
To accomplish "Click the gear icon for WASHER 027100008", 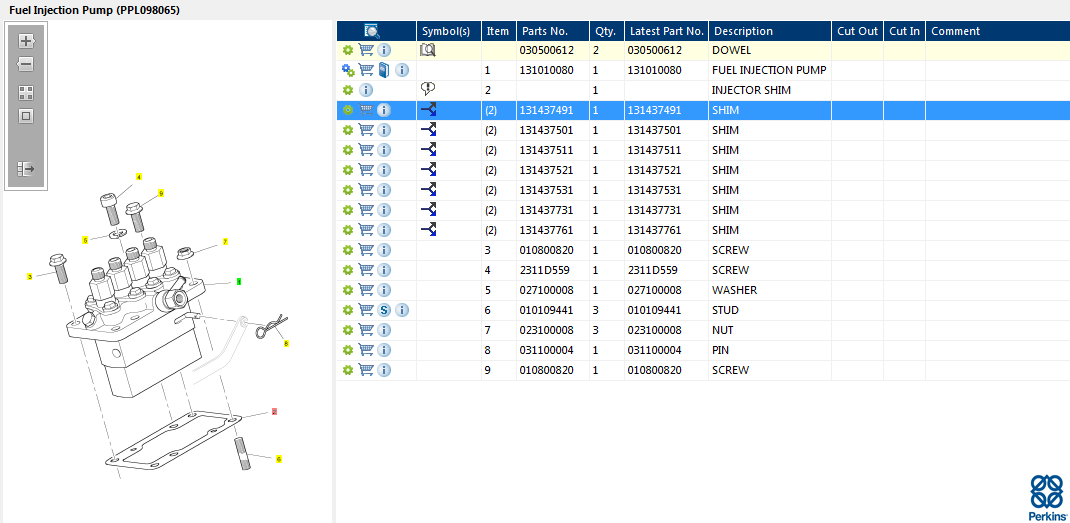I will [348, 290].
